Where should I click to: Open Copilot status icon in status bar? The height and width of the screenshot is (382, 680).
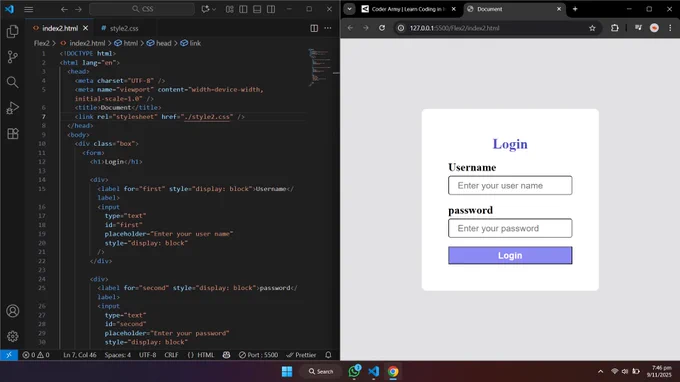tap(226, 355)
